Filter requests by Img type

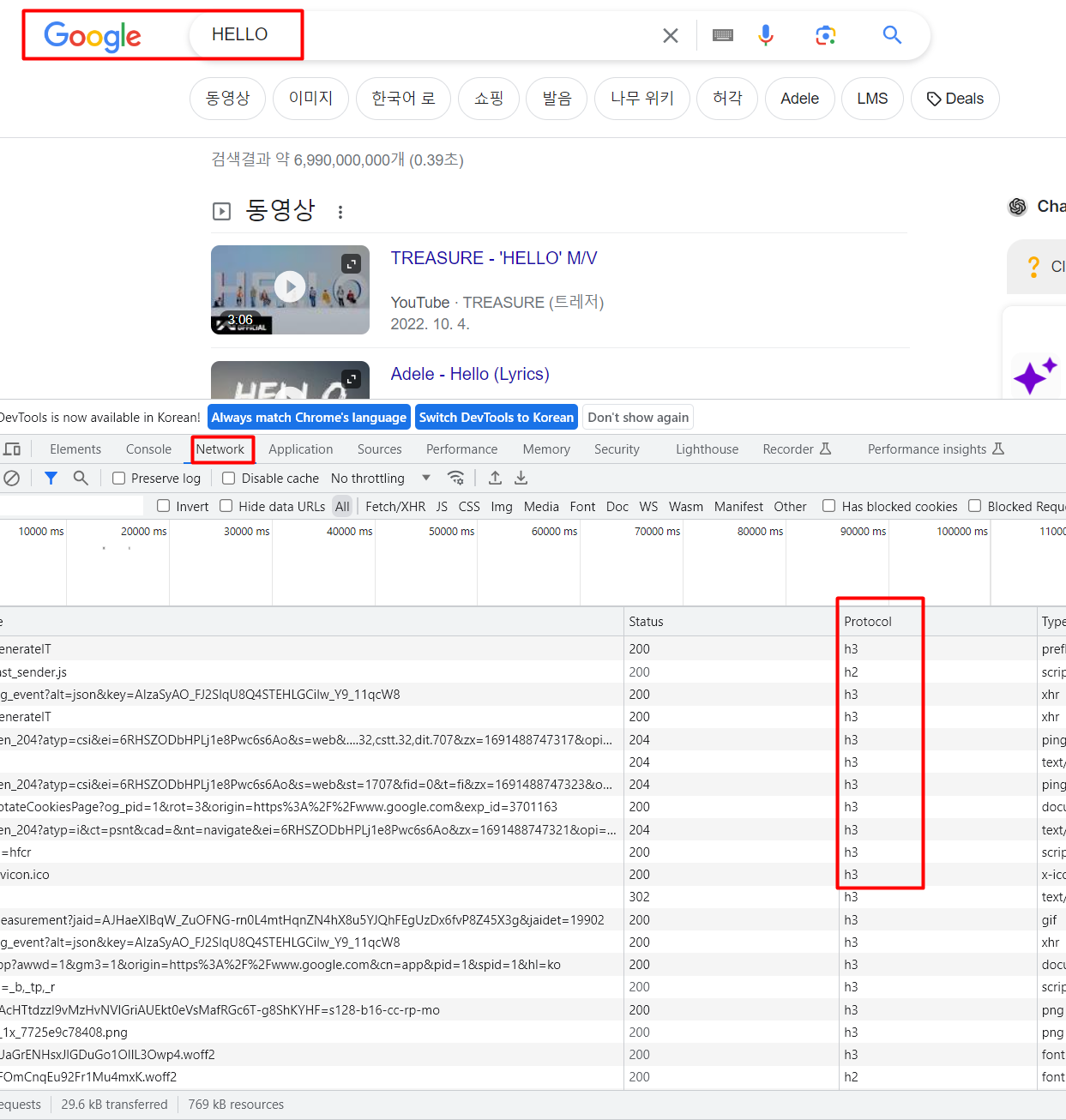(x=502, y=507)
